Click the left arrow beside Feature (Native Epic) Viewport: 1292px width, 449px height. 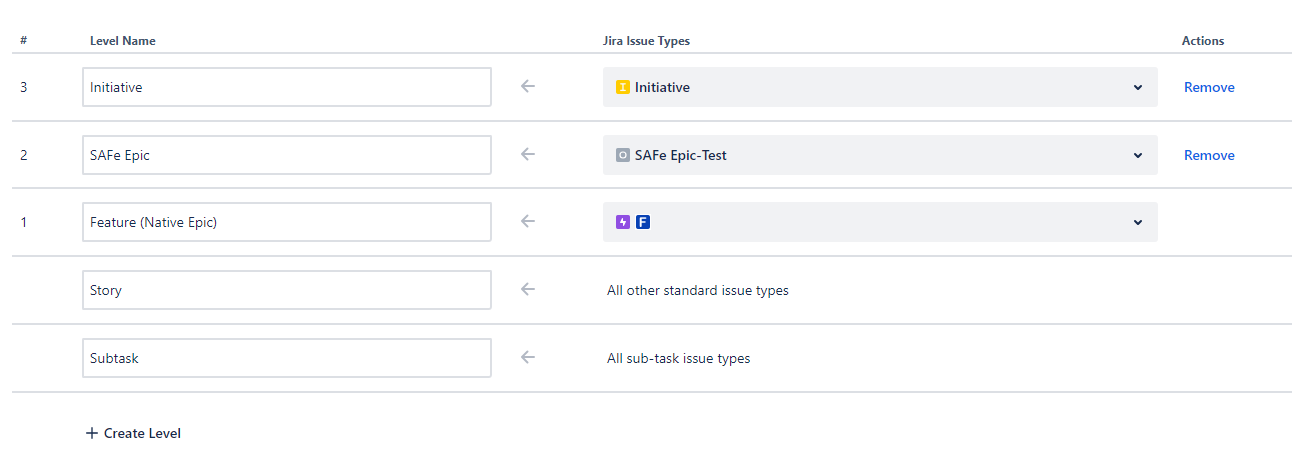click(528, 222)
